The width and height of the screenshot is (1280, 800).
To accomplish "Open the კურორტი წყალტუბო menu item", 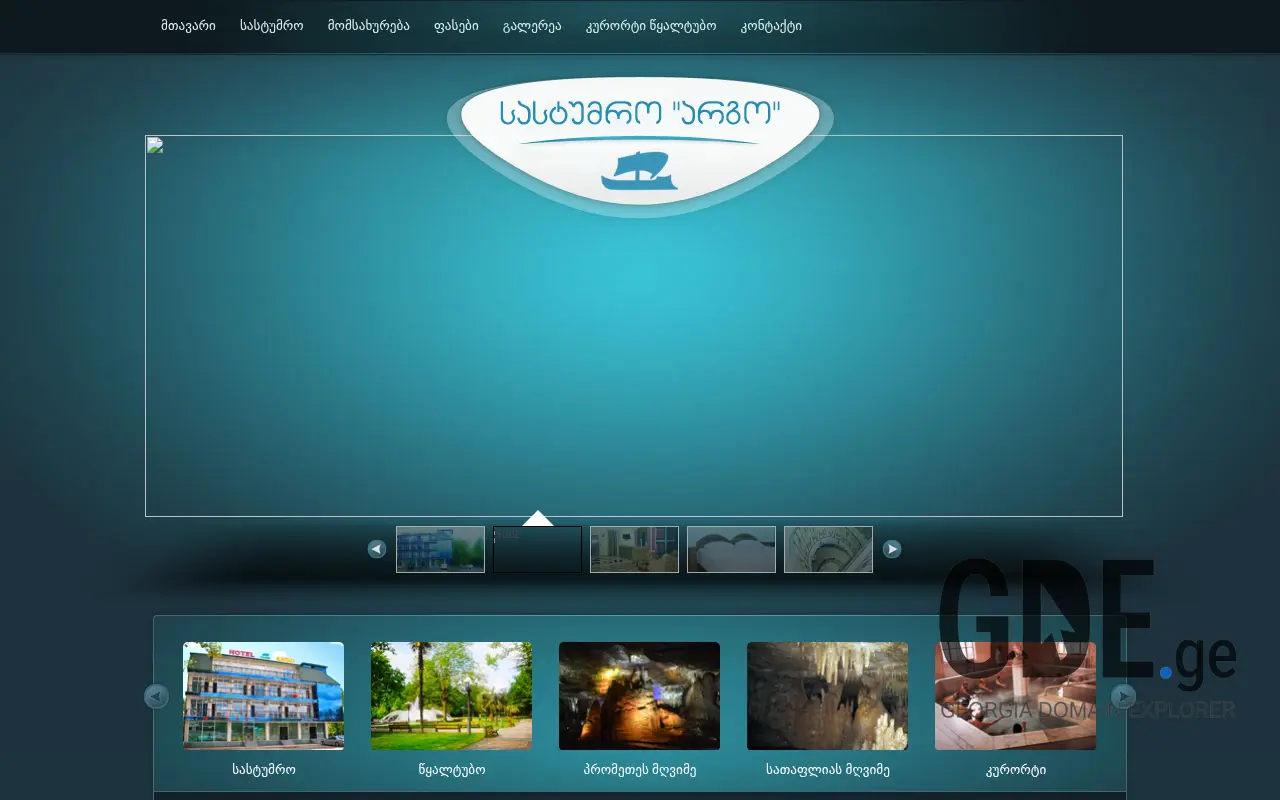I will click(x=652, y=26).
